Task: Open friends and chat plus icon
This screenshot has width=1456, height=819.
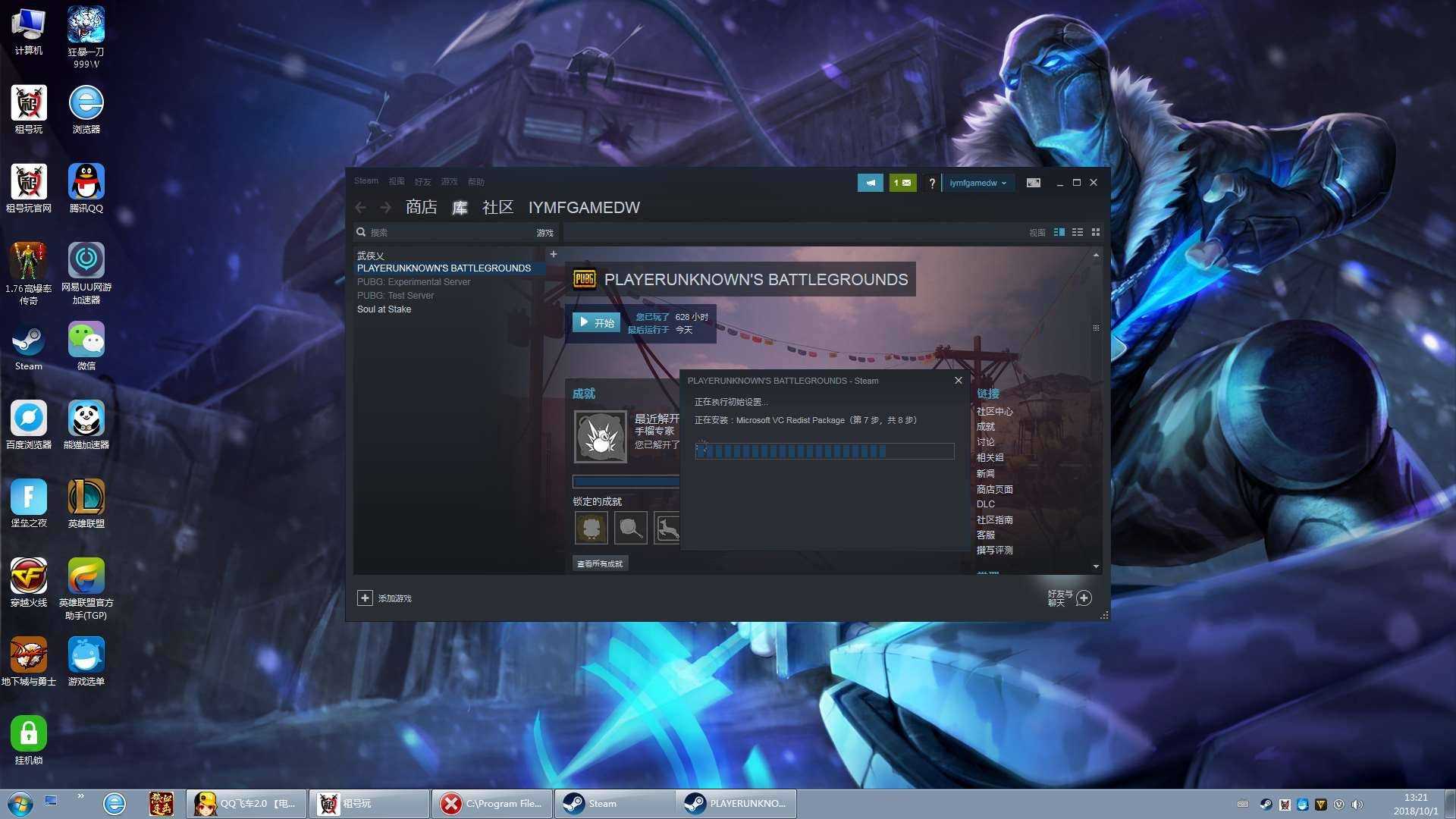Action: (x=1084, y=598)
